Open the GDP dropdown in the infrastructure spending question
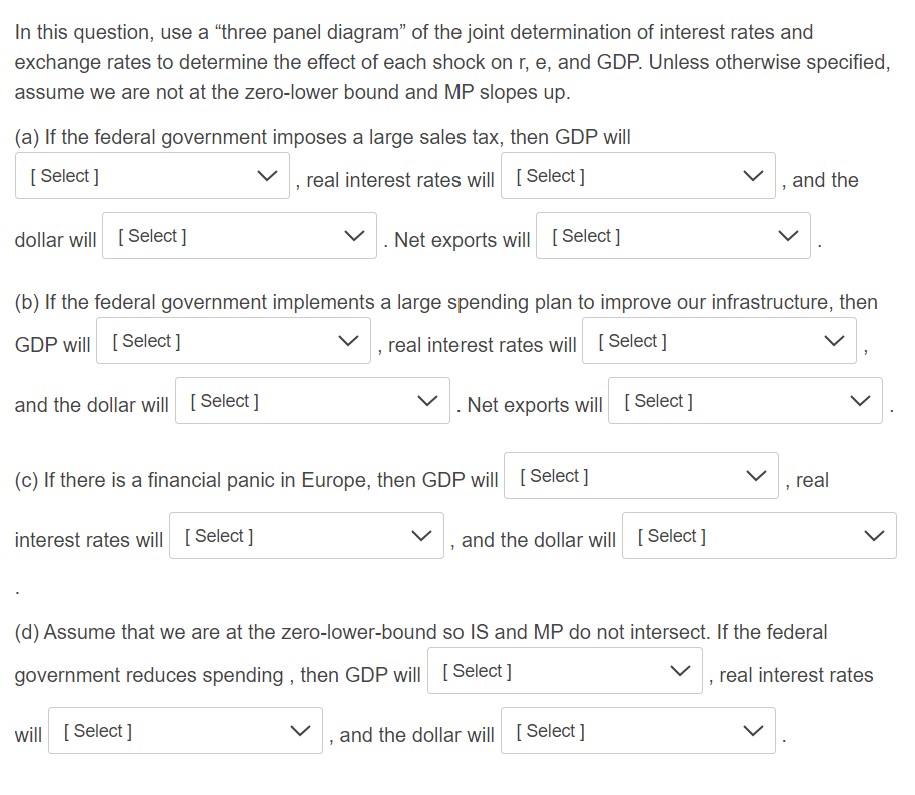This screenshot has width=915, height=795. (x=232, y=340)
